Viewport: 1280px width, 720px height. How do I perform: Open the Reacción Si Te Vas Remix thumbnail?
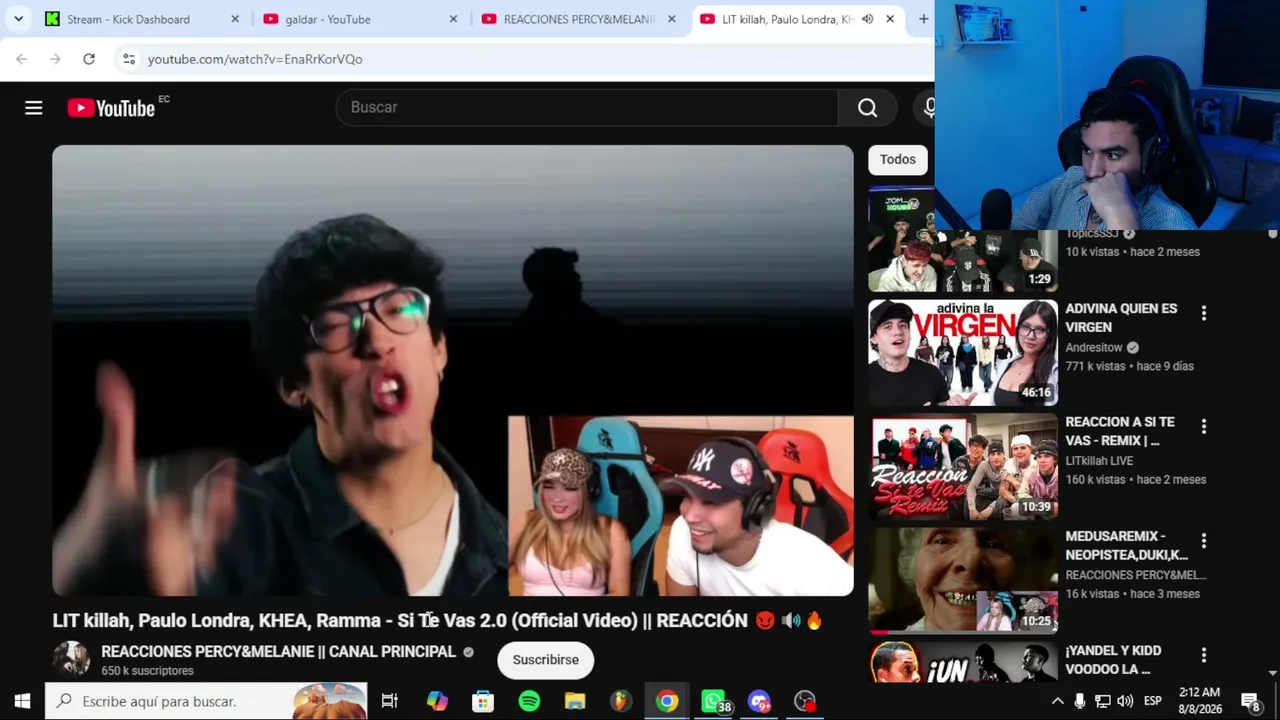962,466
